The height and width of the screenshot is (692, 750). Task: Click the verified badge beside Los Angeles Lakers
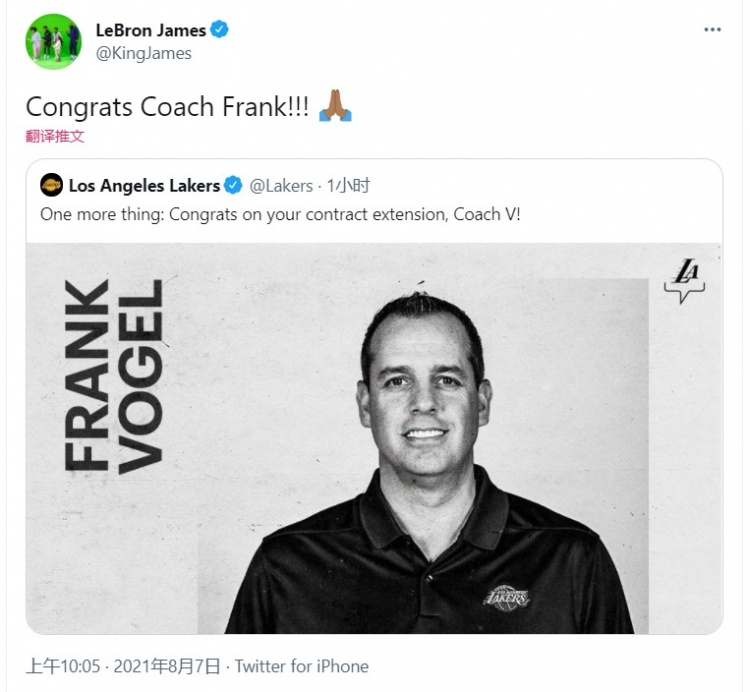point(233,186)
